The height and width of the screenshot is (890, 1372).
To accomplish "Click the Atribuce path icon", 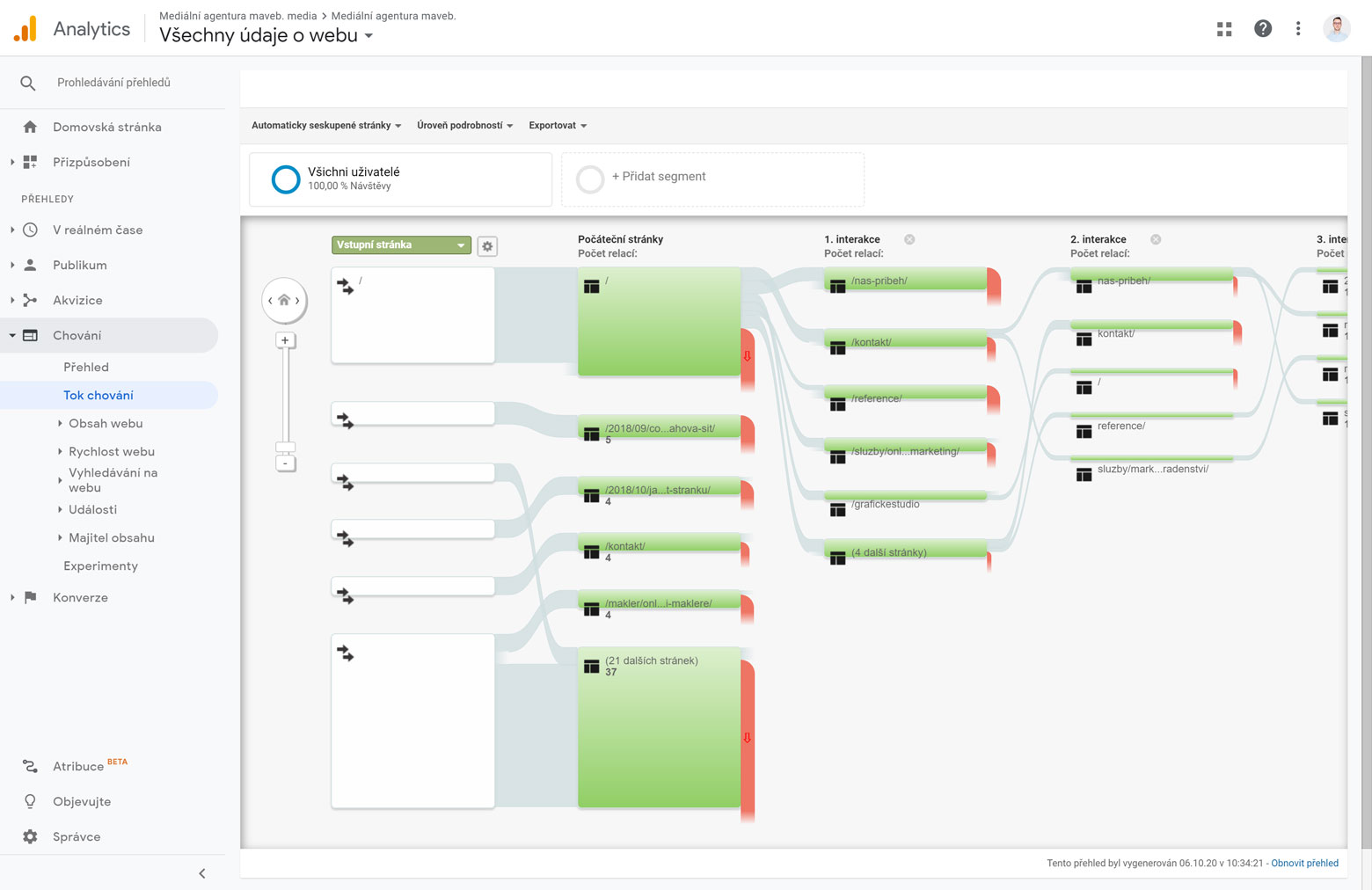I will tap(30, 766).
